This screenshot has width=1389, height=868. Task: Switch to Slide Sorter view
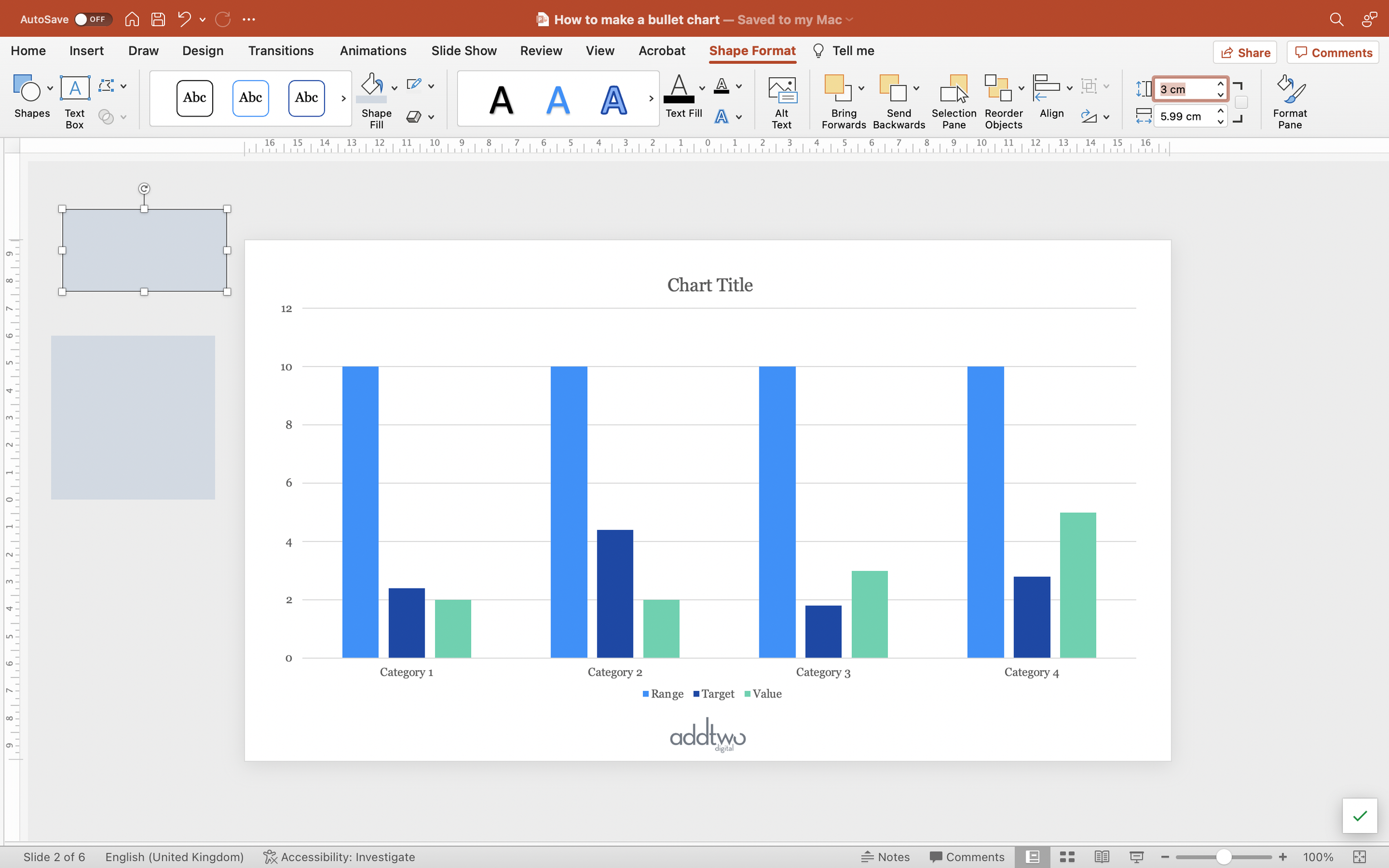click(1067, 856)
